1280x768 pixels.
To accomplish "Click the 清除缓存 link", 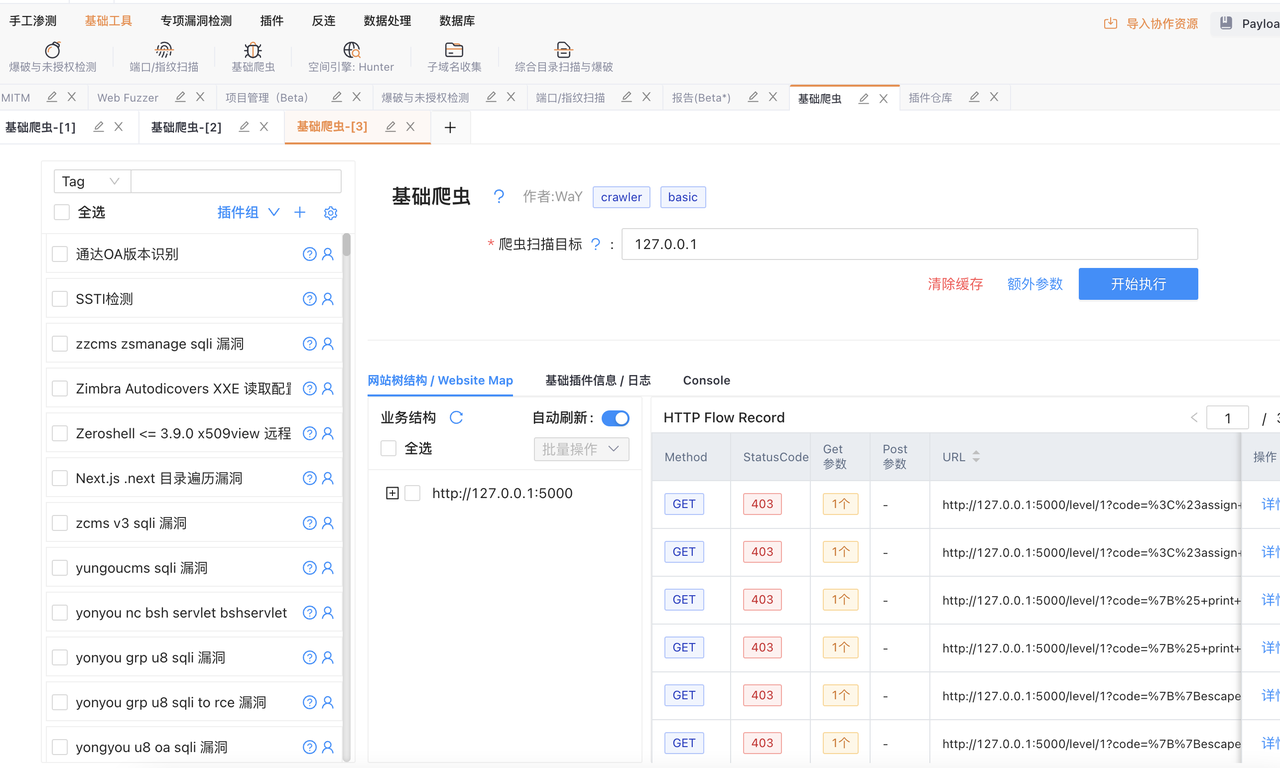I will (x=955, y=284).
